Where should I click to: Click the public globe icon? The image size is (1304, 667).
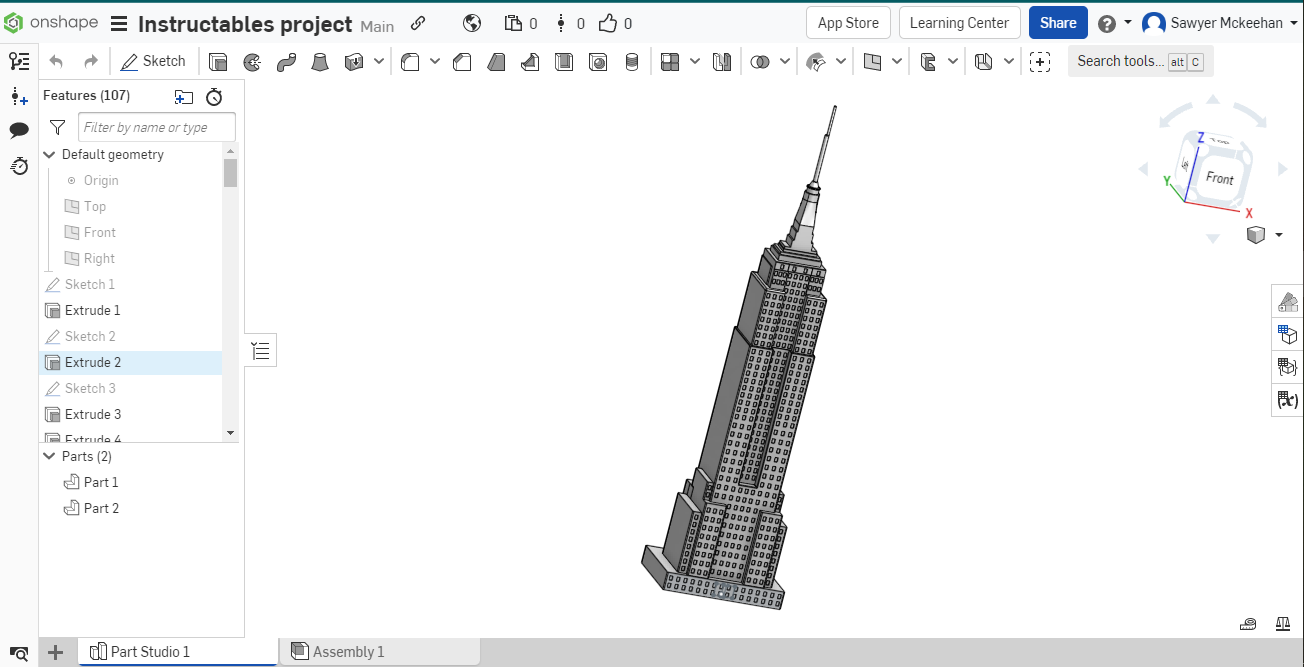tap(473, 24)
